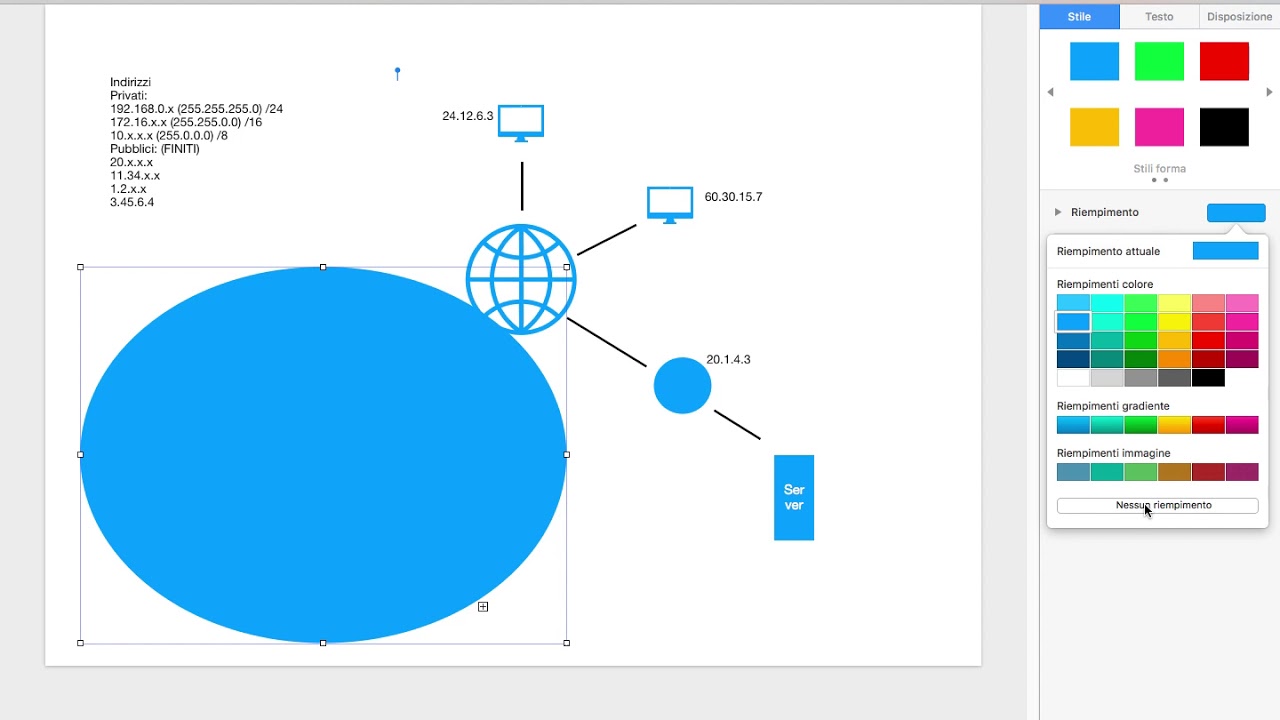The image size is (1280, 720).
Task: Apply the blue shape style preset
Action: (1094, 61)
